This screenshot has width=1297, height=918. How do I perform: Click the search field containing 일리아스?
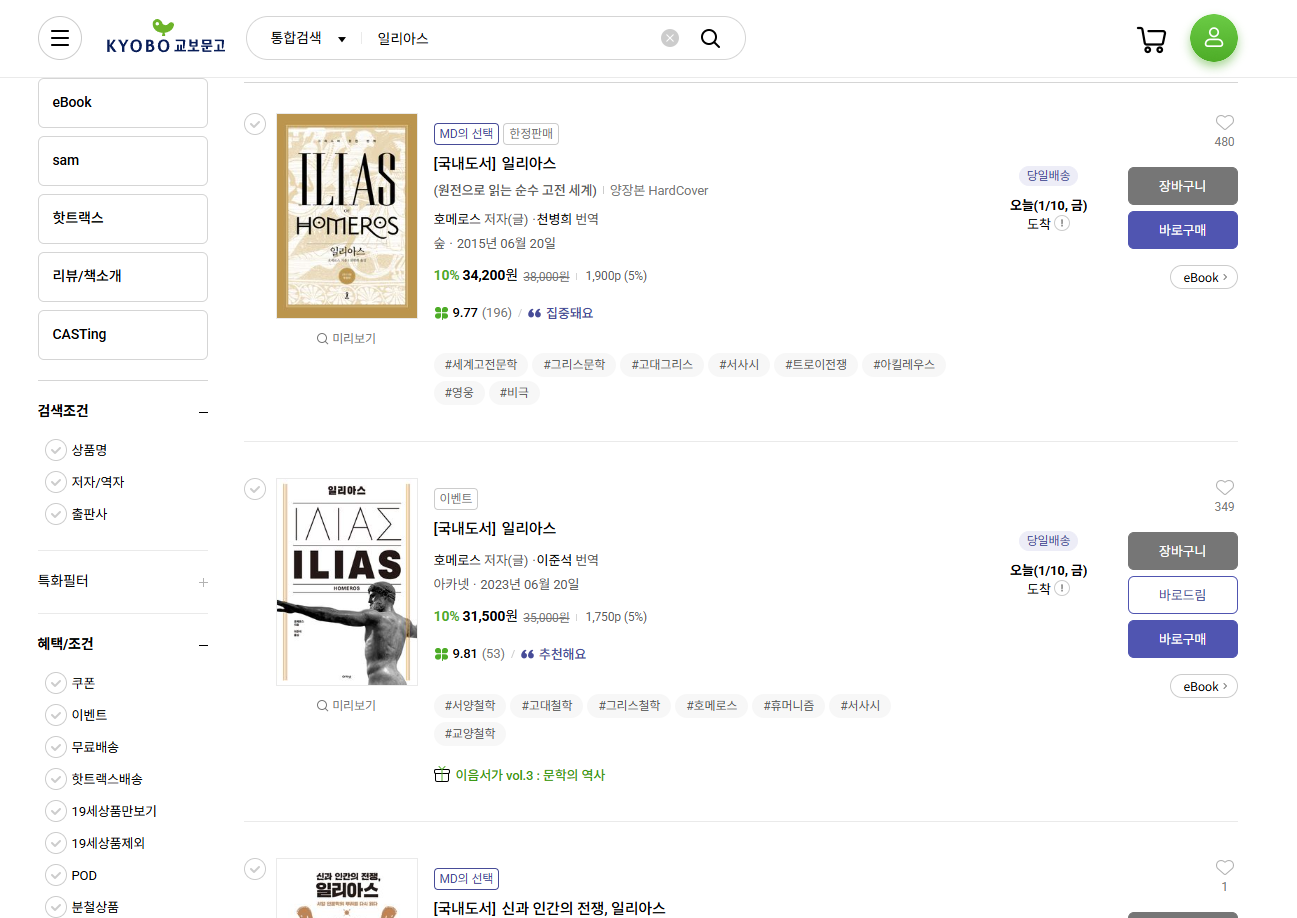click(512, 38)
